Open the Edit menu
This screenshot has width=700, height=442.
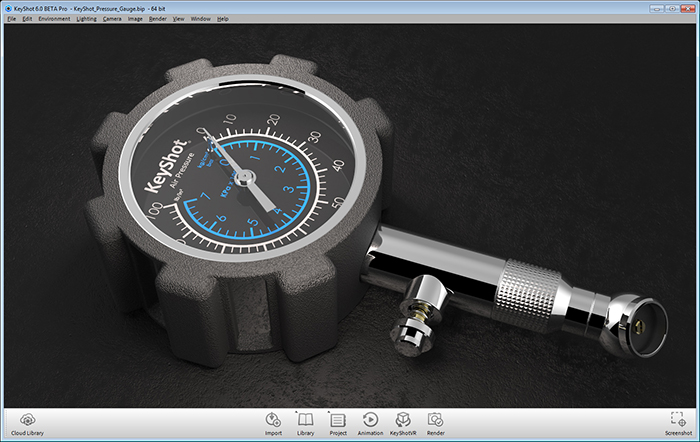coord(27,19)
